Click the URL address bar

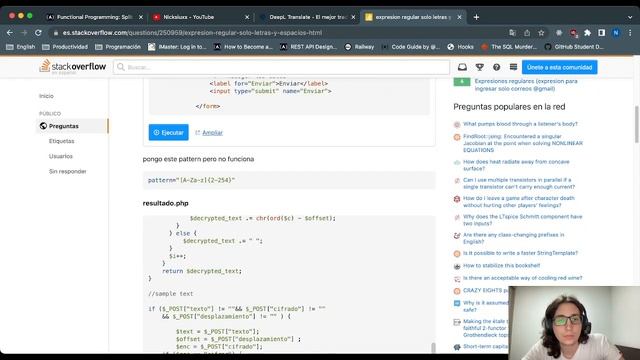[278, 33]
